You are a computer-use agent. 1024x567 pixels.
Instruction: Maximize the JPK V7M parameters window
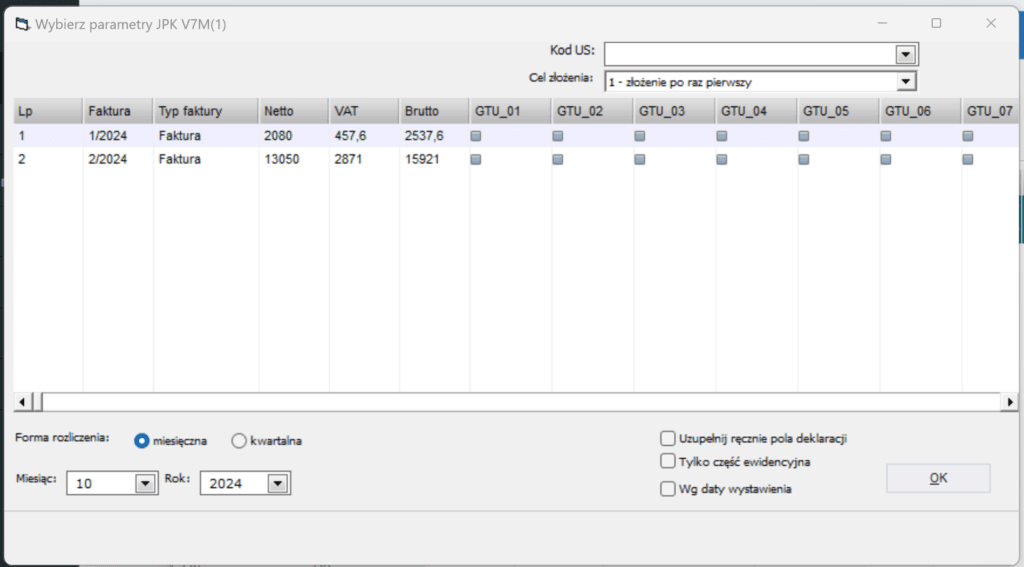point(936,23)
